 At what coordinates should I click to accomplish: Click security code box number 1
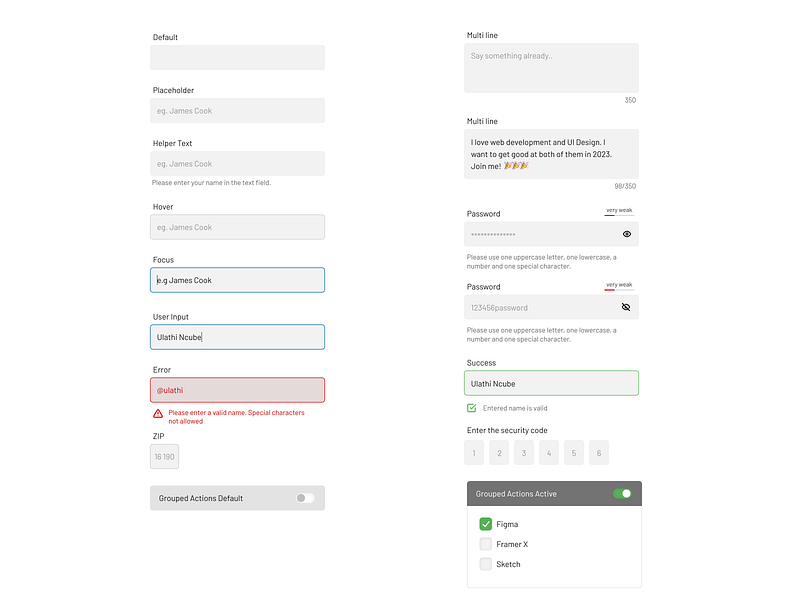pyautogui.click(x=474, y=452)
